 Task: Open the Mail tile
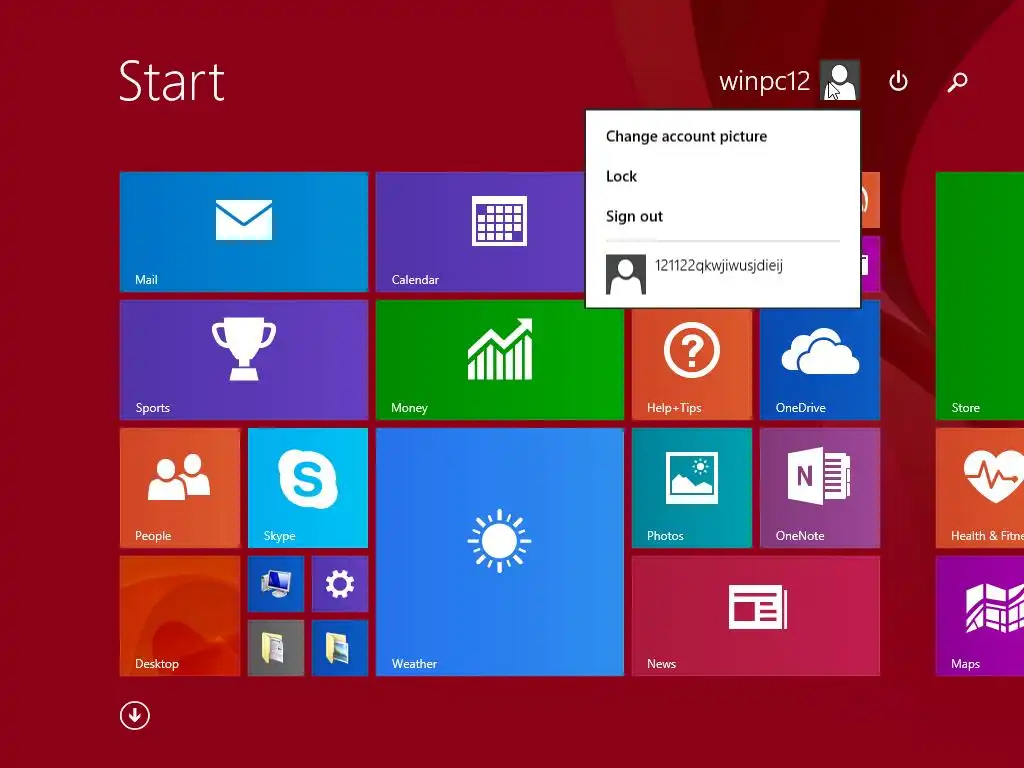(244, 232)
